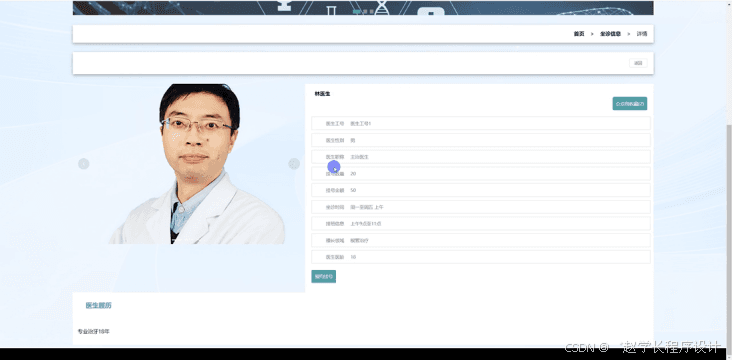Image resolution: width=732 pixels, height=361 pixels.
Task: Select the 详情 breadcrumb item
Action: coord(642,34)
